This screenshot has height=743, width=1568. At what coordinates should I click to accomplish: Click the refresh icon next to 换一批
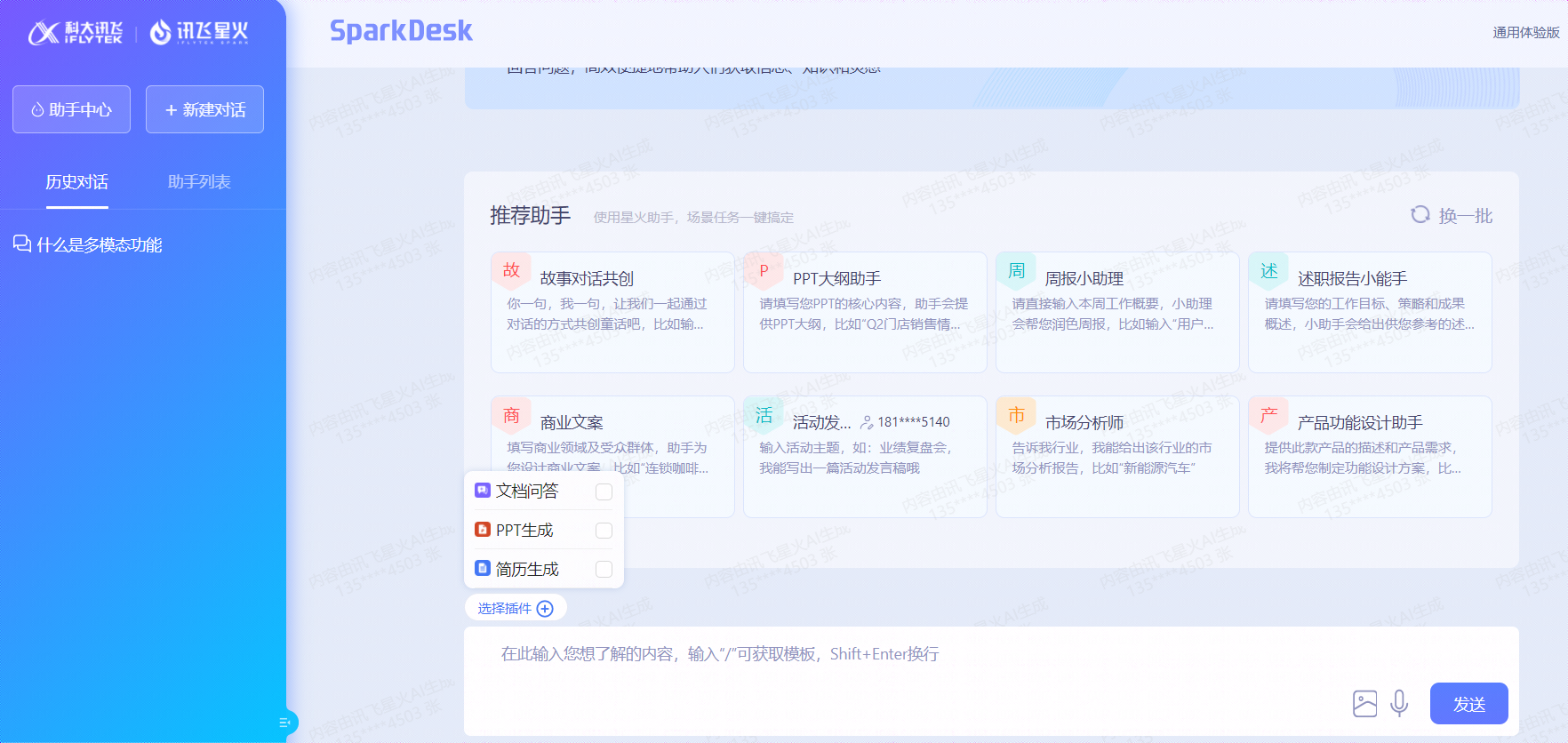point(1420,215)
